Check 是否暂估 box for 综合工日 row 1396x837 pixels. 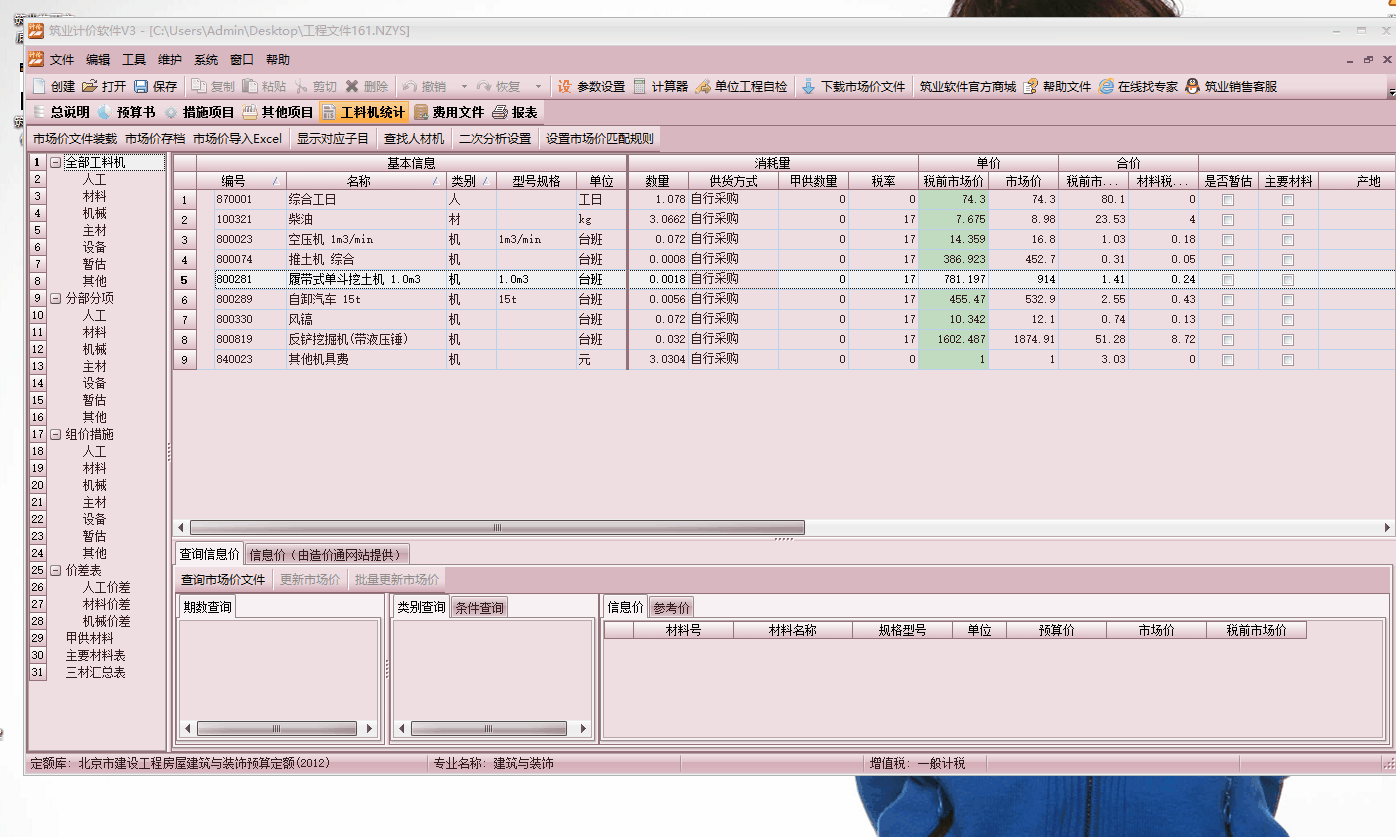pyautogui.click(x=1228, y=200)
